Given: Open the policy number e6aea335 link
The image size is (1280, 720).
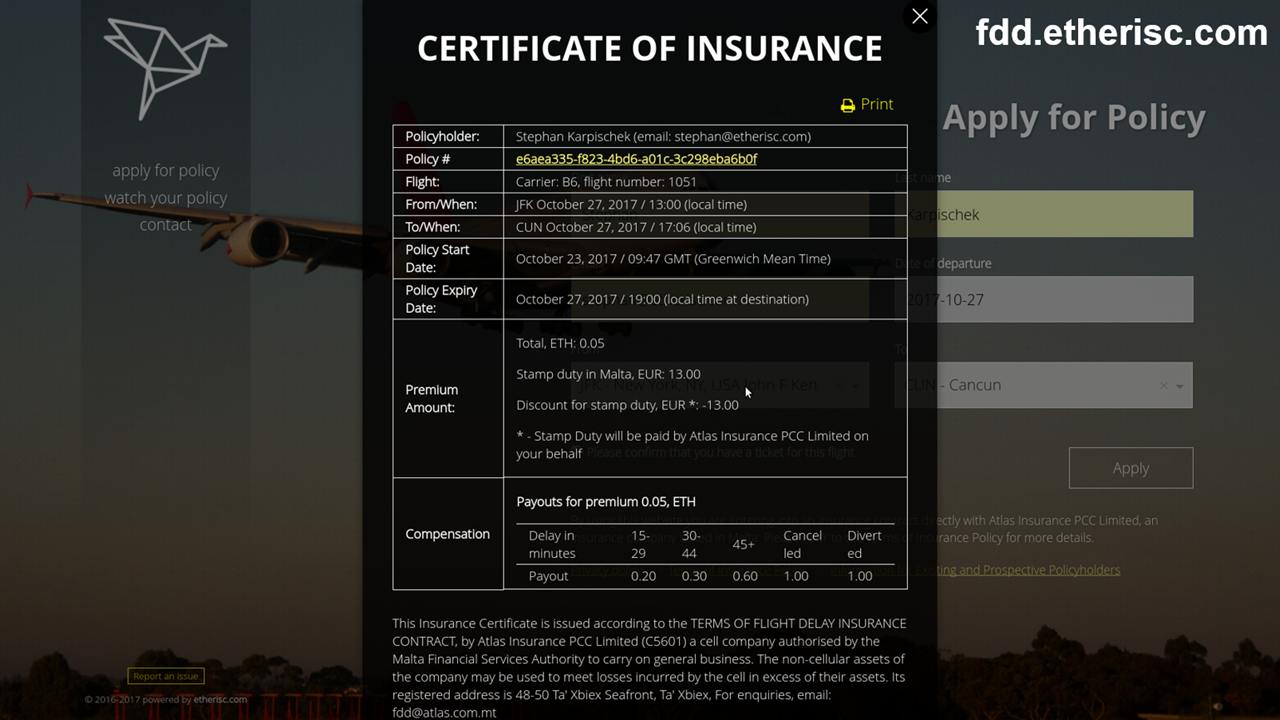Looking at the screenshot, I should pyautogui.click(x=636, y=159).
